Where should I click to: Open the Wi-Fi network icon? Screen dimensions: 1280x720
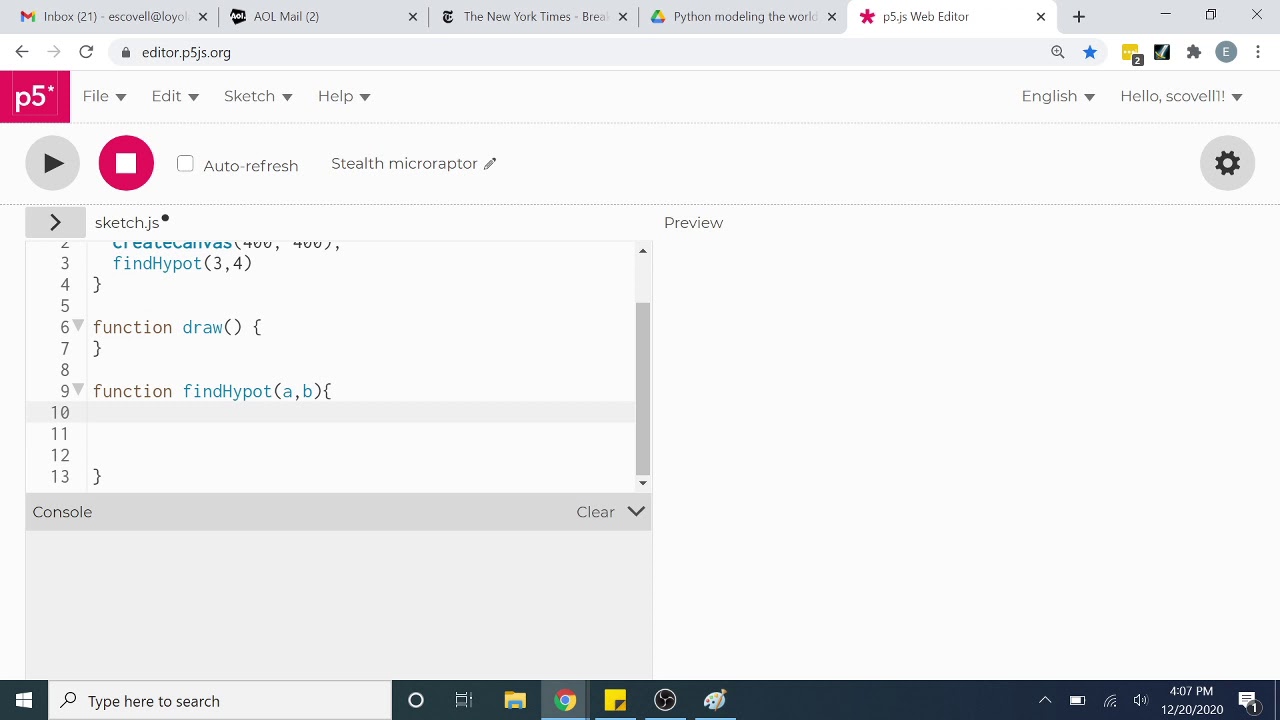pos(1110,700)
